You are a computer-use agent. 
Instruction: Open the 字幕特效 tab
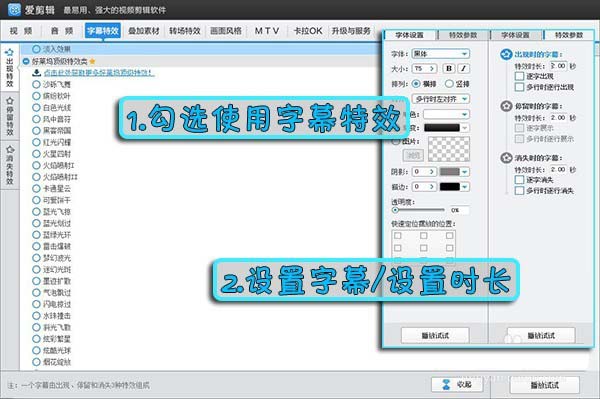coord(103,31)
